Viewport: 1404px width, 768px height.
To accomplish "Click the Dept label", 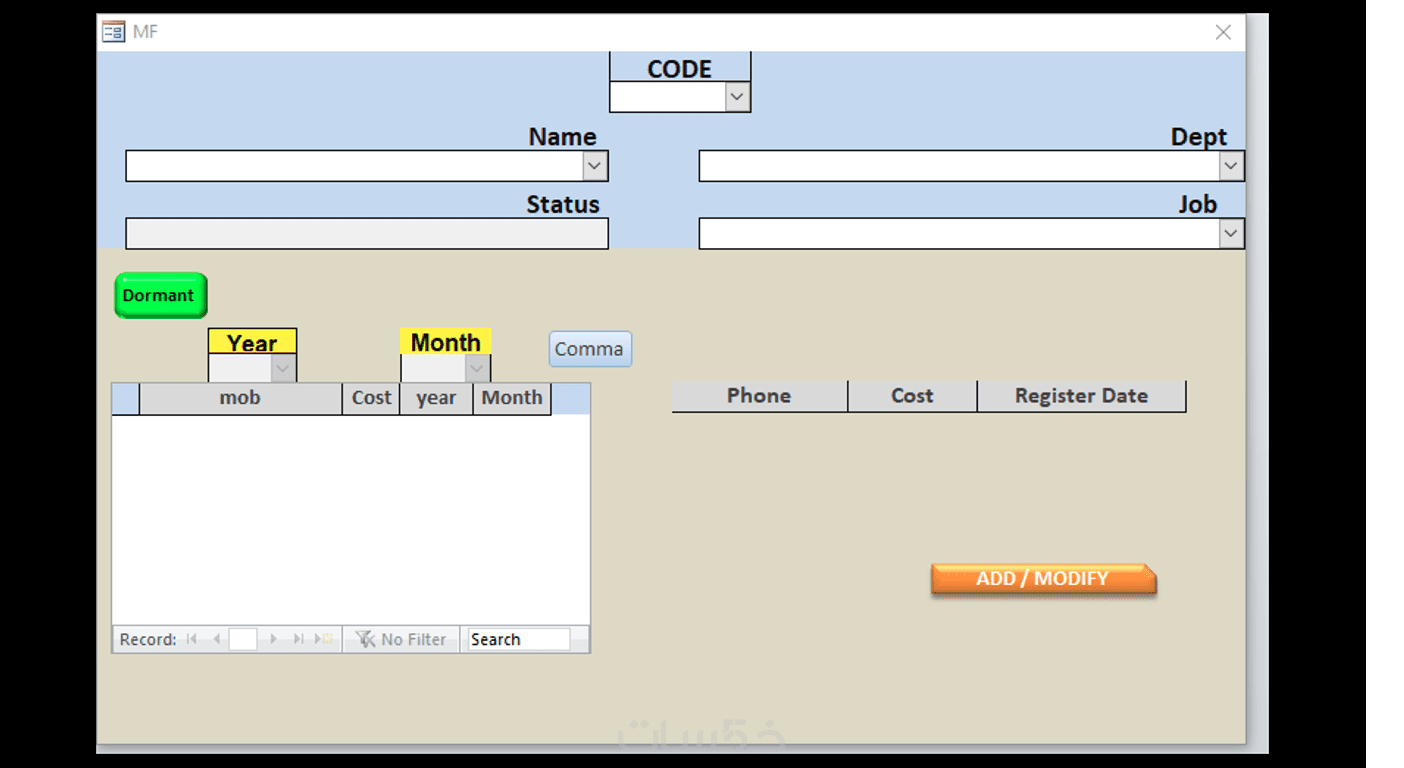I will (x=1199, y=137).
